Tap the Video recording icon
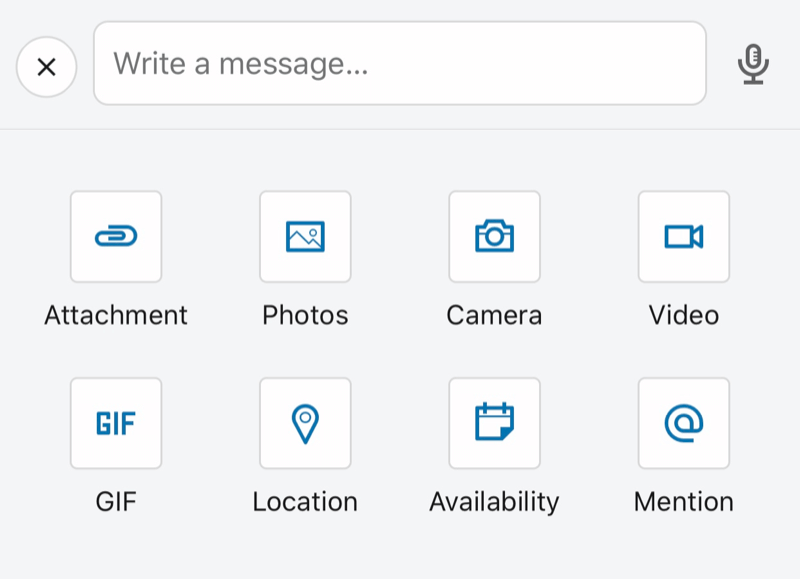800x579 pixels. coord(683,237)
